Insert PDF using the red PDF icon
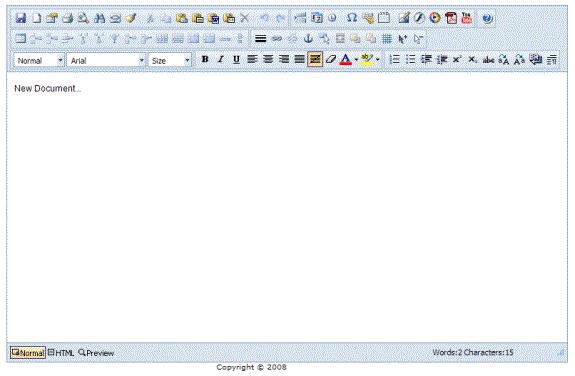Image resolution: width=575 pixels, height=376 pixels. click(x=451, y=18)
